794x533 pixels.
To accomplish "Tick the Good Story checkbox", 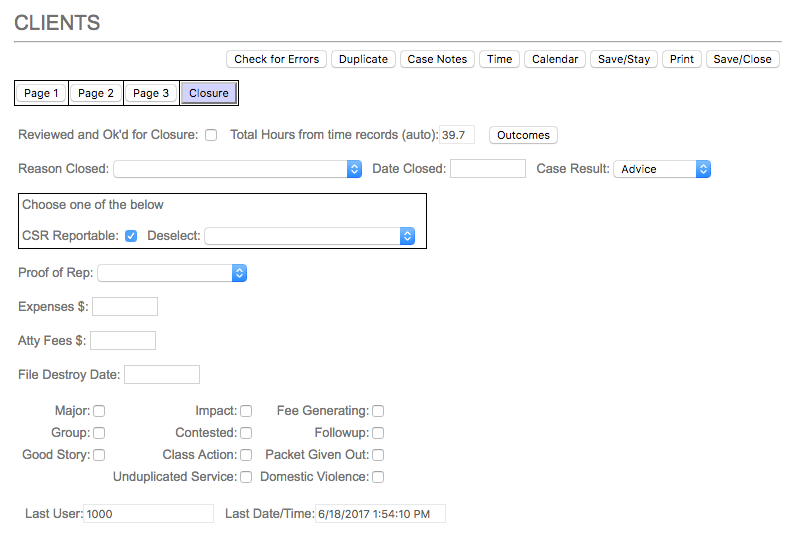I will pos(99,455).
